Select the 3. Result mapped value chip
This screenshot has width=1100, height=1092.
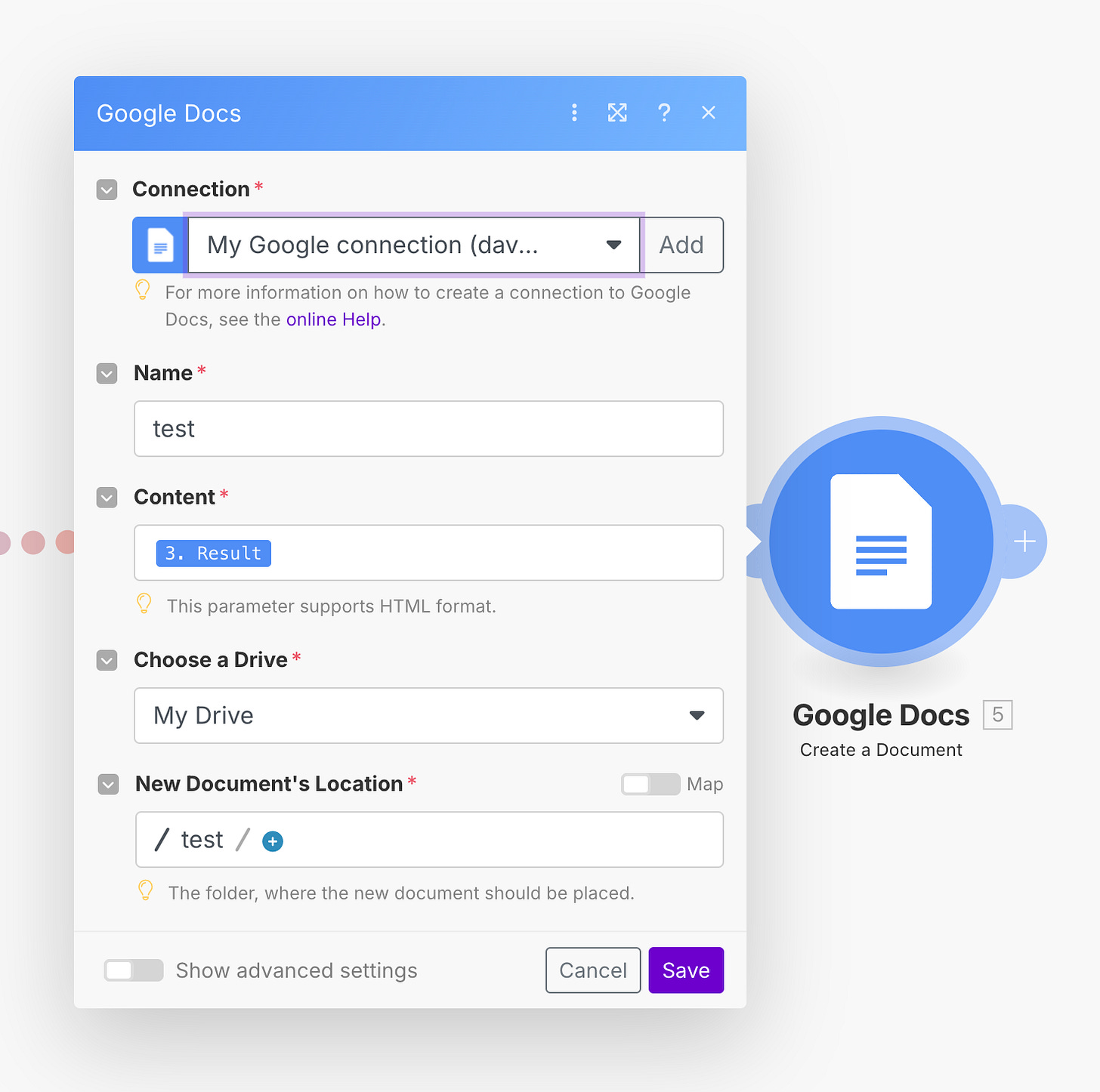[213, 553]
